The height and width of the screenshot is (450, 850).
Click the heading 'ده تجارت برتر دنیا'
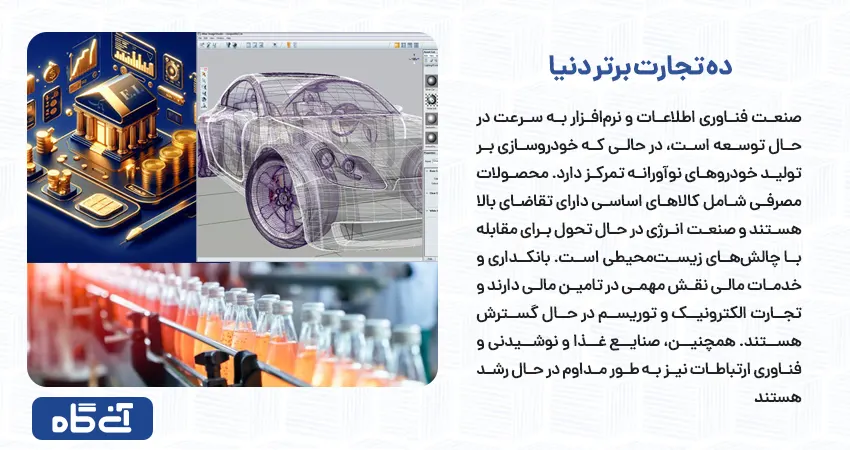[641, 66]
